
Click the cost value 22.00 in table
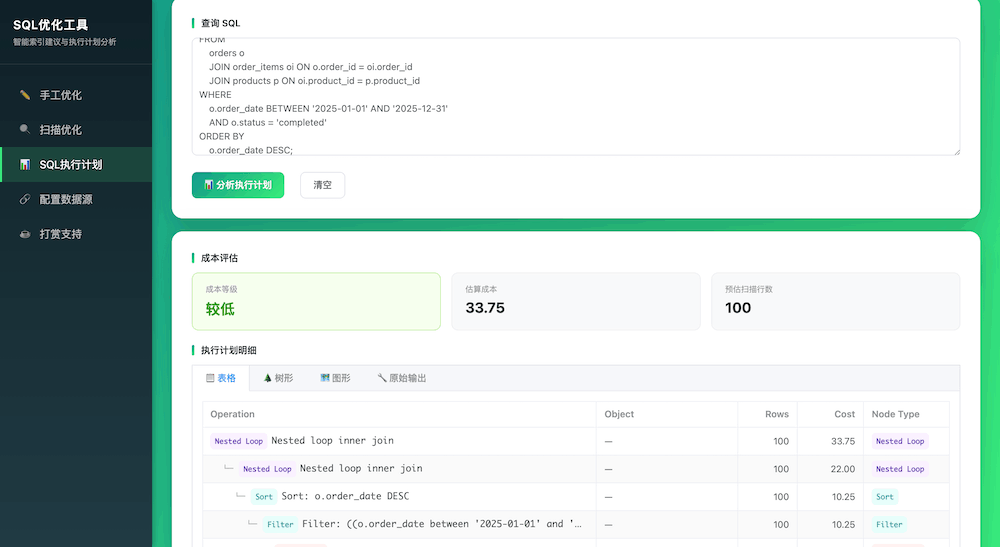click(843, 469)
